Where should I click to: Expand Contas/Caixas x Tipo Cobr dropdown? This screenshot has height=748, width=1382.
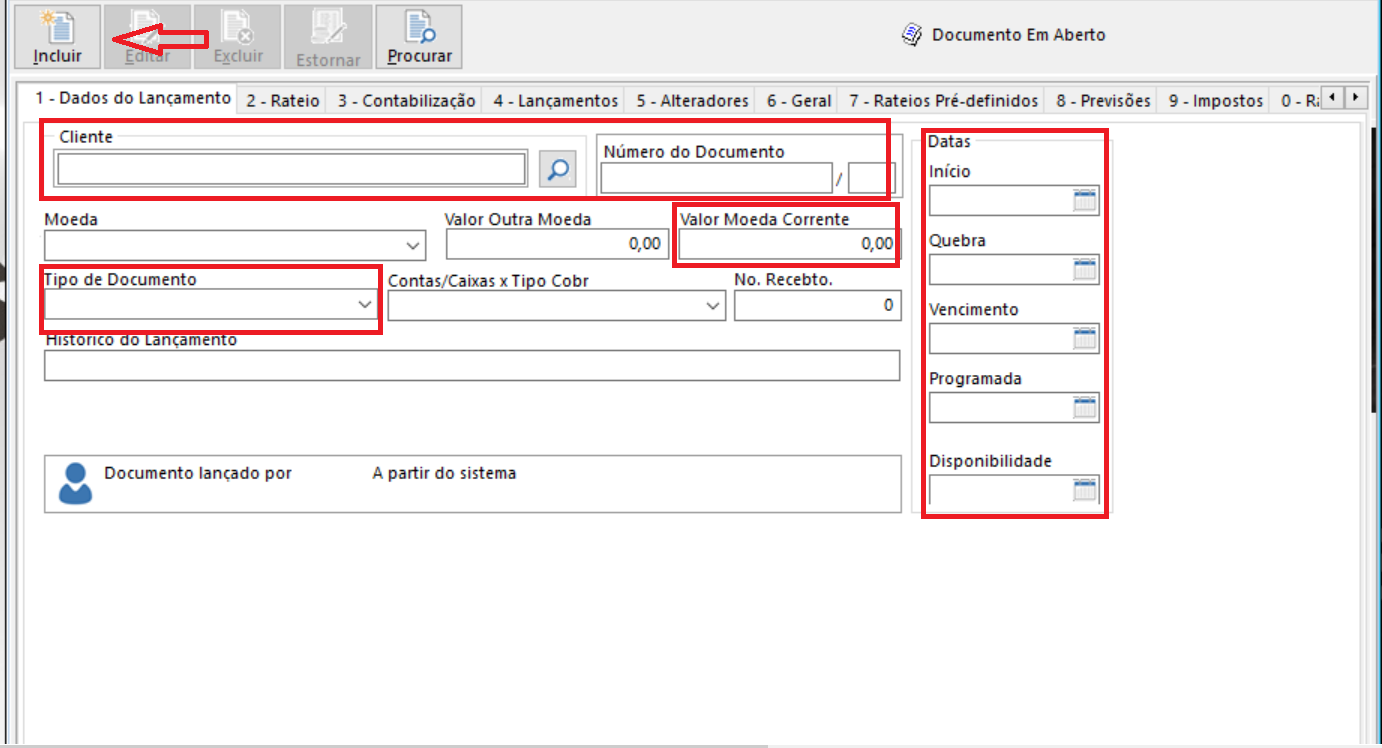(713, 305)
